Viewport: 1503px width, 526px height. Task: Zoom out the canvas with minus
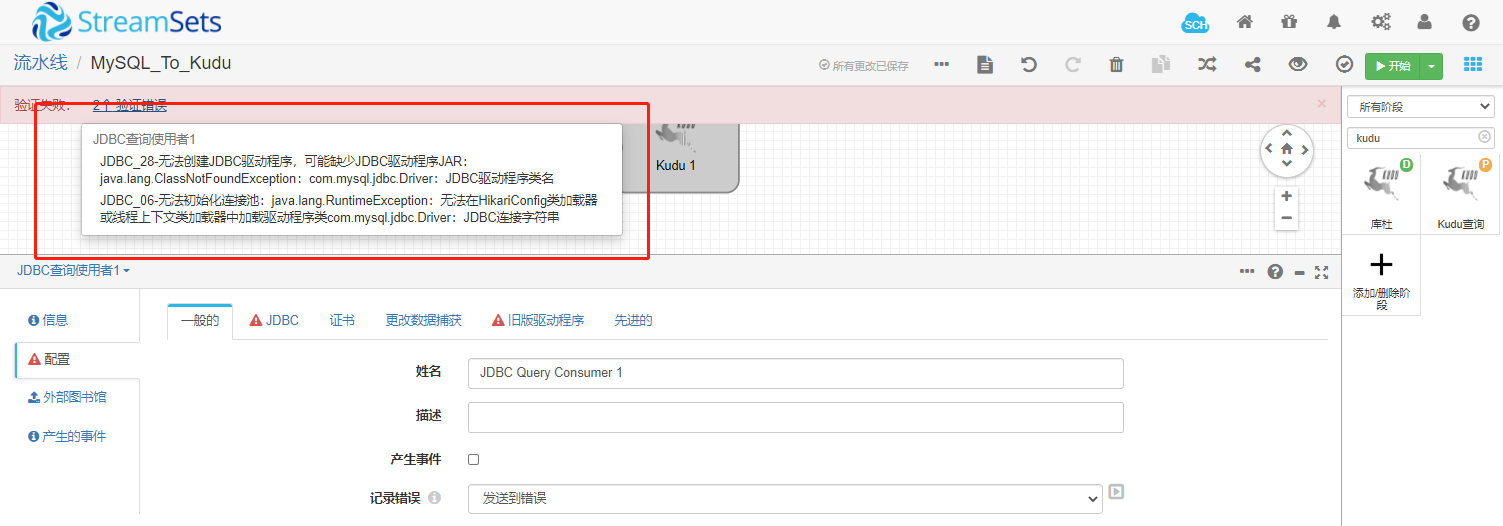click(1286, 218)
